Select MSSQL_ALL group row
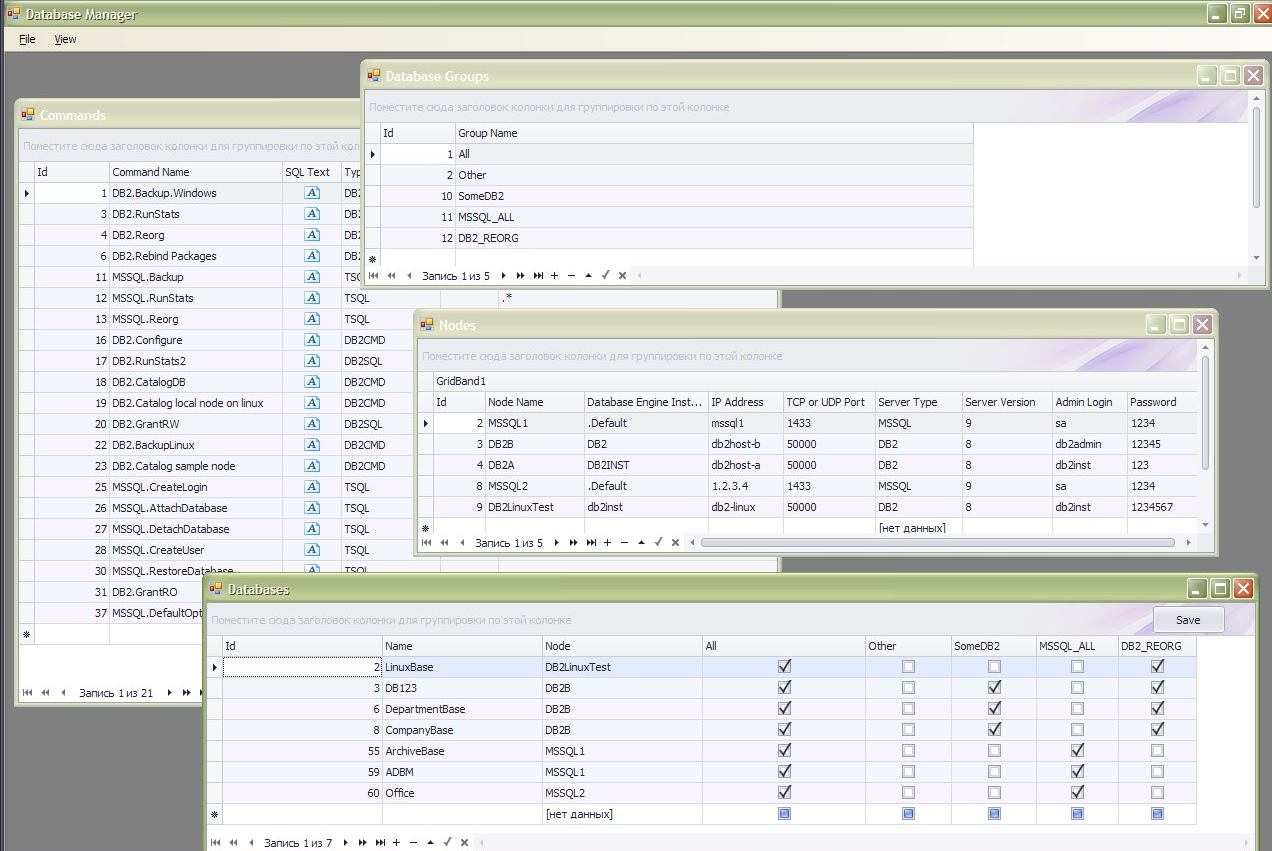This screenshot has width=1272, height=851. (x=668, y=217)
